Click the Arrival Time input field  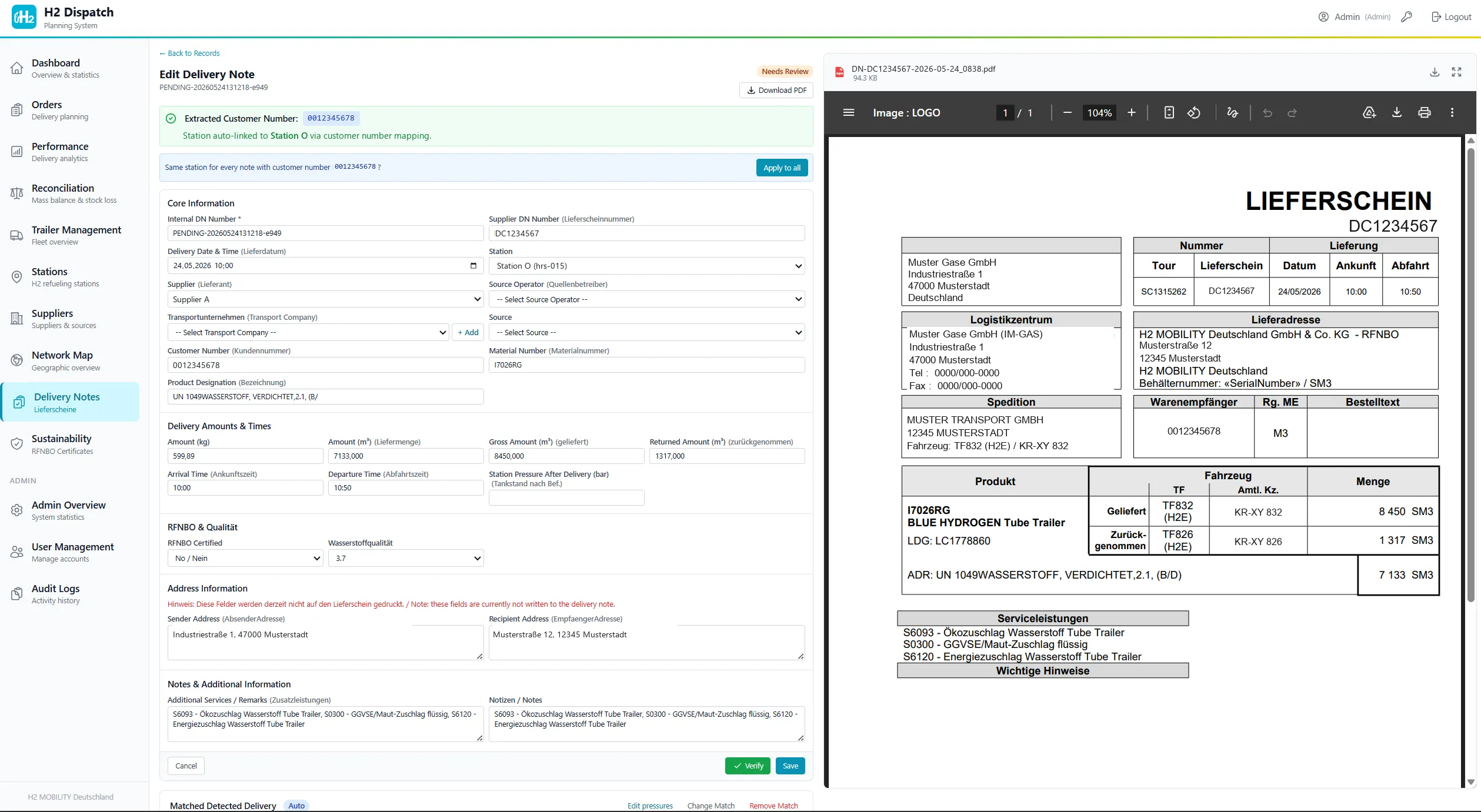click(245, 487)
